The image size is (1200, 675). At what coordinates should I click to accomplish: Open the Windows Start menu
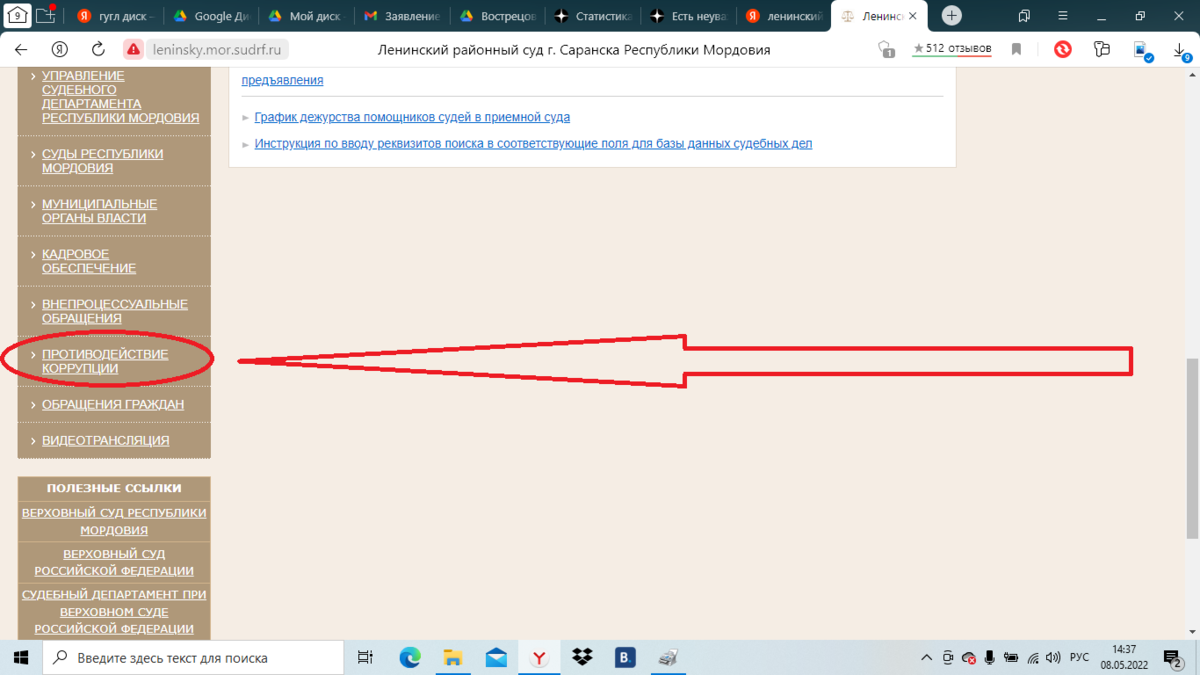click(21, 657)
